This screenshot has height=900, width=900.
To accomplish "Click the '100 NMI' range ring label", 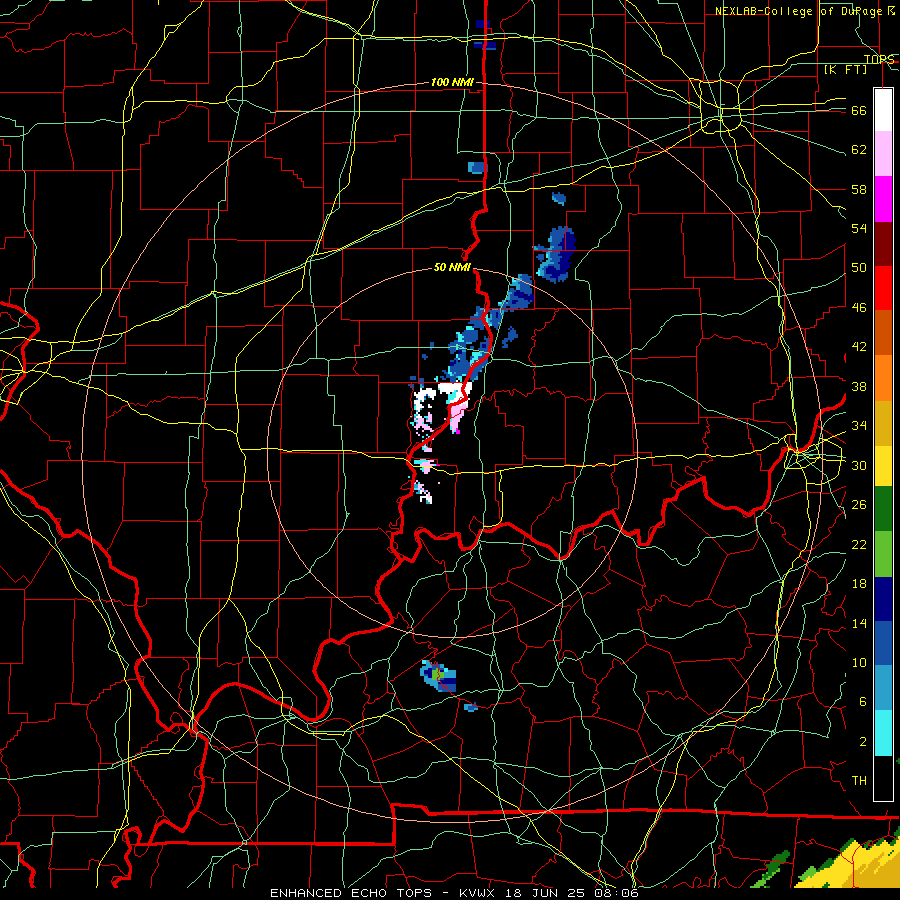I will click(x=452, y=82).
